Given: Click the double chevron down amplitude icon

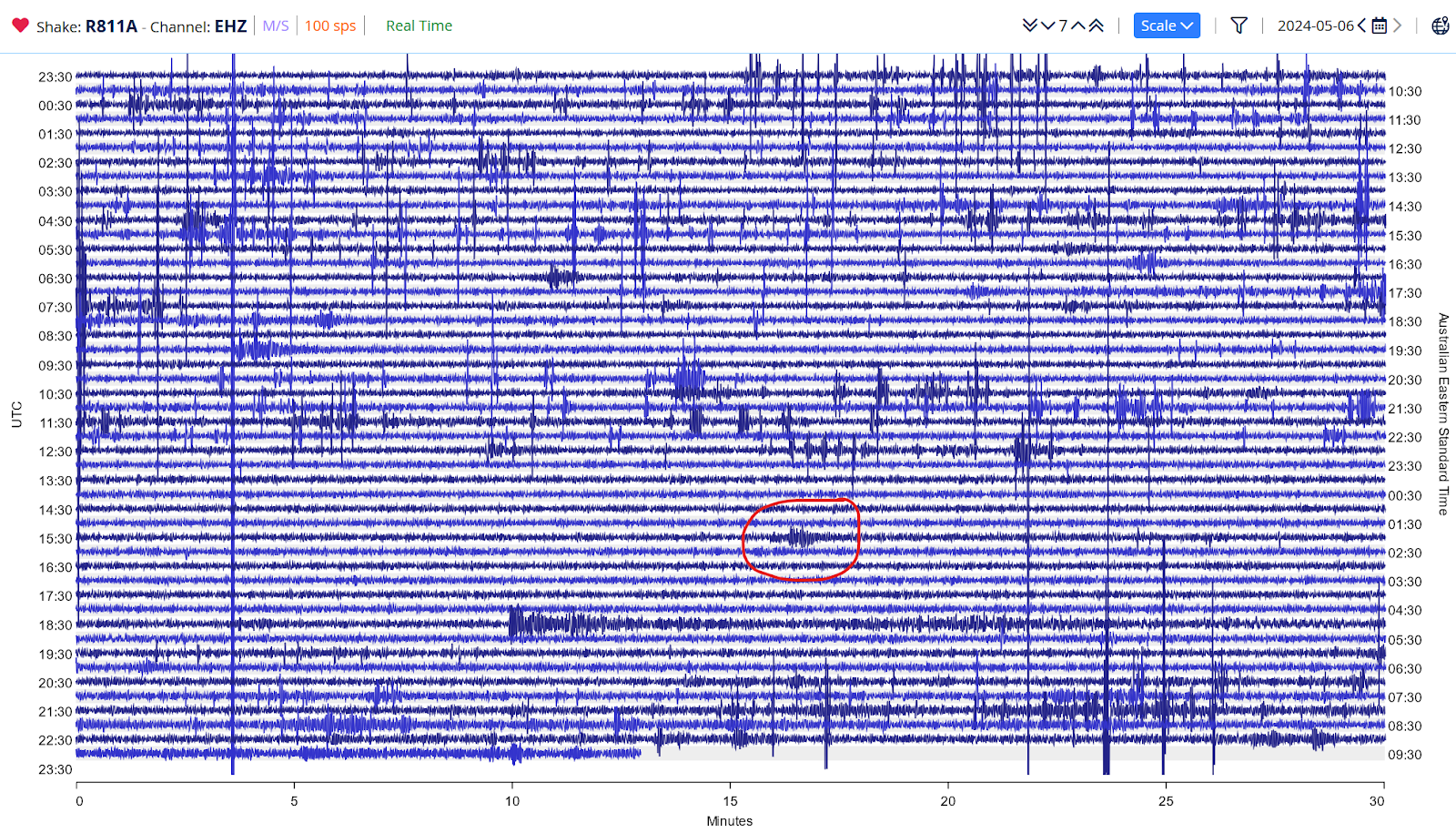Looking at the screenshot, I should 1029,25.
